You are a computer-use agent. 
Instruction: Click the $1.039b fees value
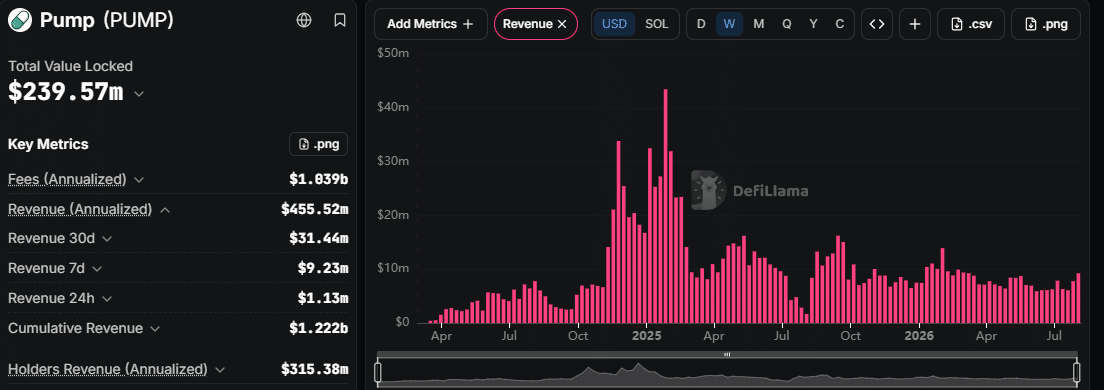pos(318,180)
